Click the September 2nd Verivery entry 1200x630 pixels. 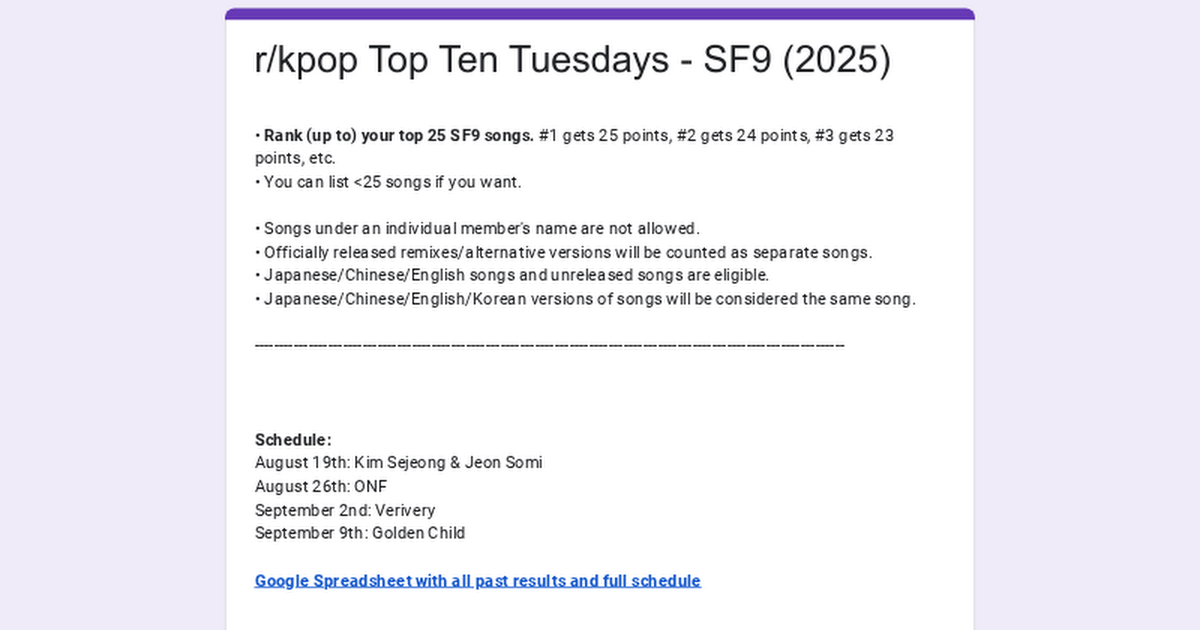[x=345, y=510]
